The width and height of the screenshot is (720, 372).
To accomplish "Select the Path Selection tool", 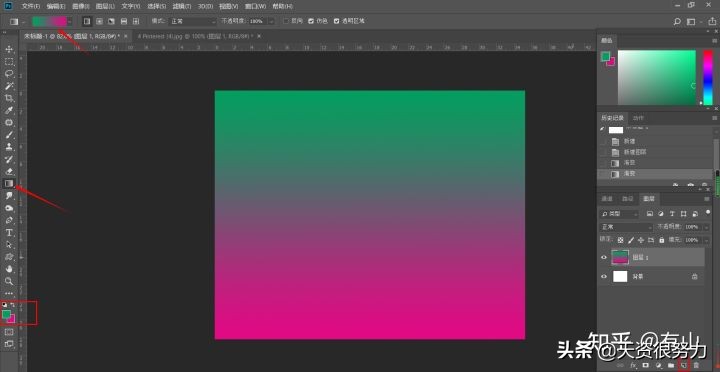I will point(9,245).
